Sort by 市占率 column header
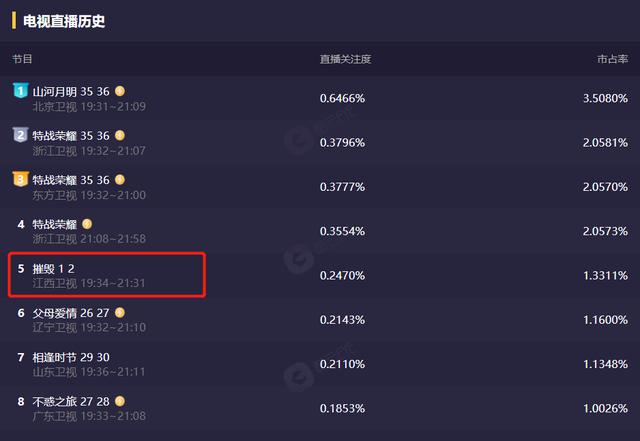Image resolution: width=640 pixels, height=441 pixels. tap(613, 59)
